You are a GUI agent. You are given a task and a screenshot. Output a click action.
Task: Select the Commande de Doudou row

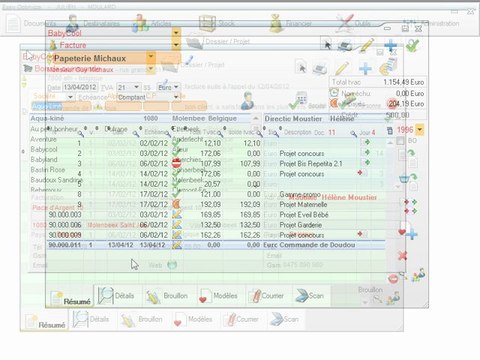coord(217,245)
